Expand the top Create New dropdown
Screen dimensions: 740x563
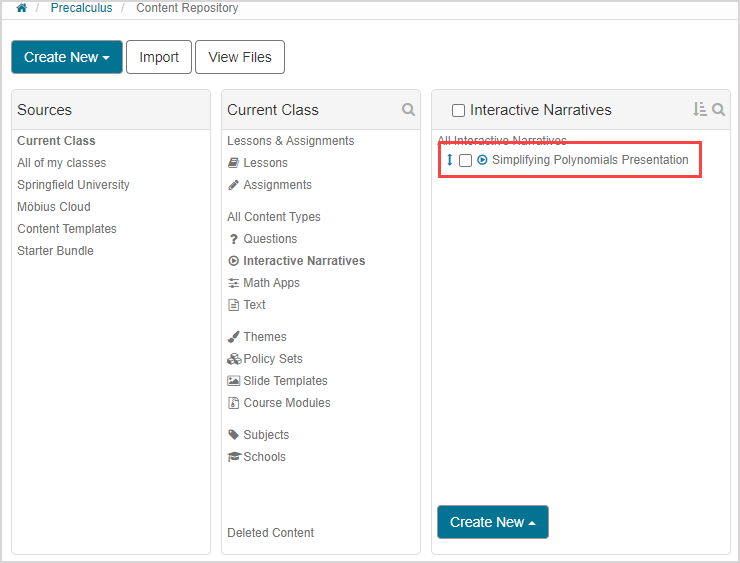point(67,57)
